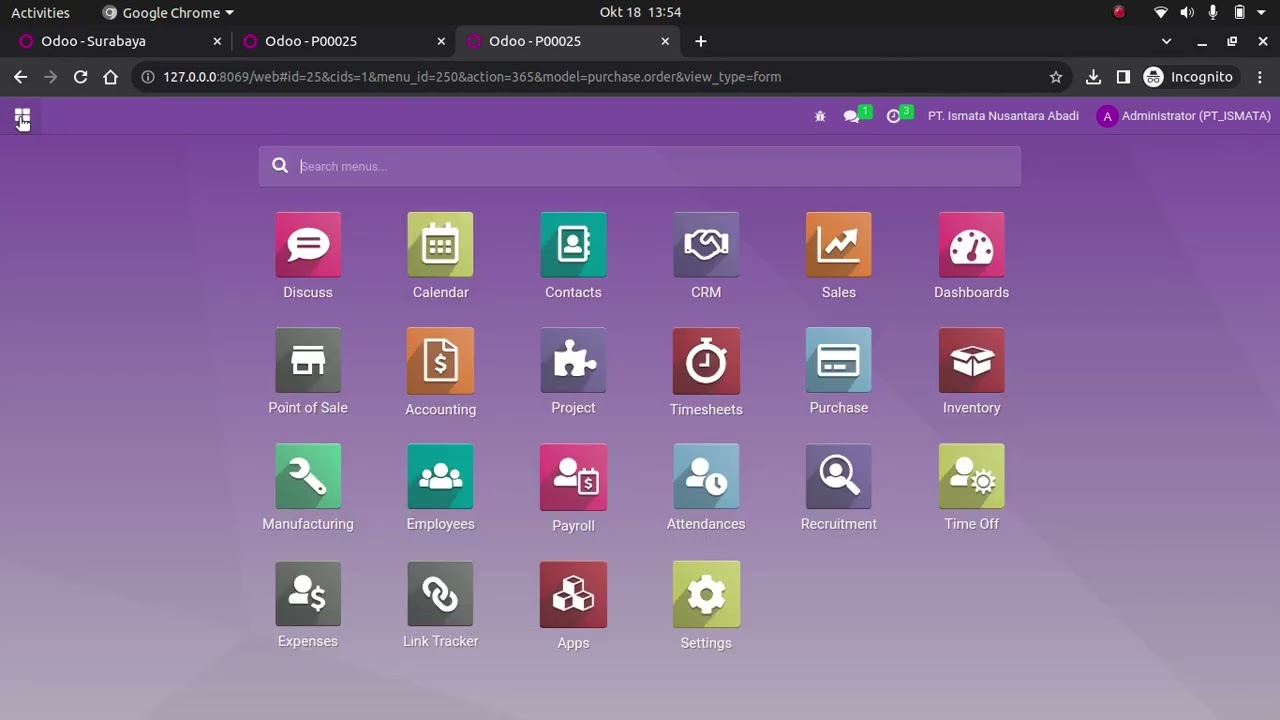This screenshot has height=720, width=1280.
Task: Open the Time Off app
Action: tap(971, 488)
